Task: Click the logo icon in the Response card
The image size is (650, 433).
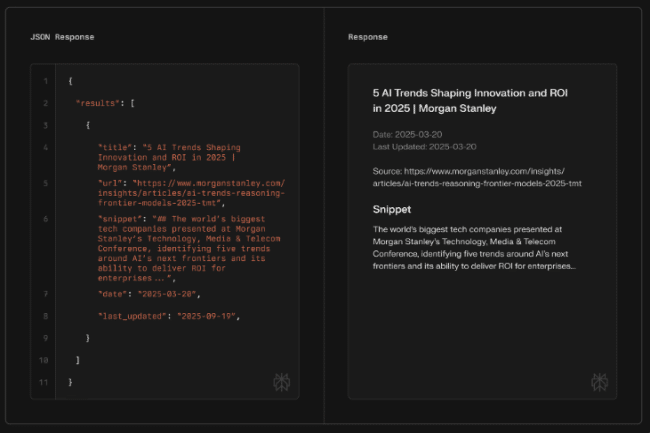Action: click(598, 381)
